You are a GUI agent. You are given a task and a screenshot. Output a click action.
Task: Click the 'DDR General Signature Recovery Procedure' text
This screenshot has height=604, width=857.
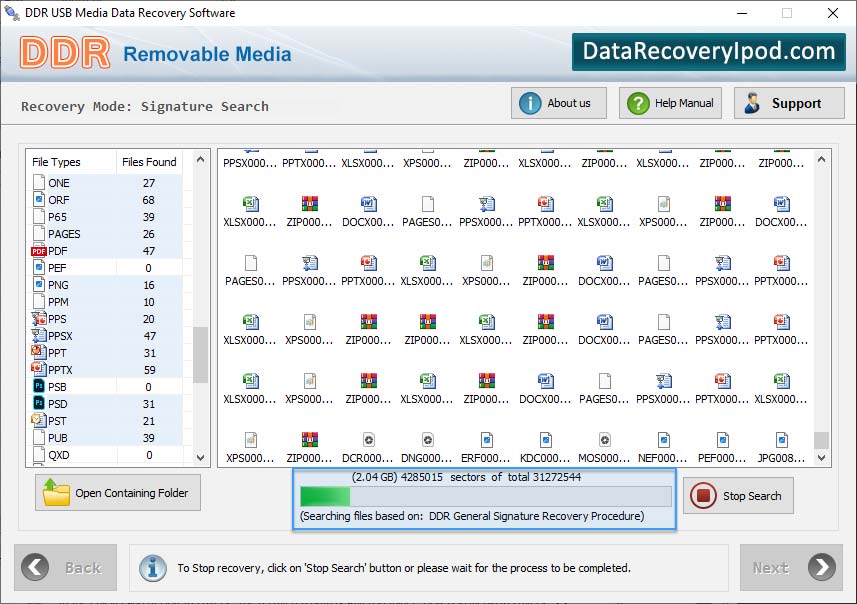(x=536, y=516)
